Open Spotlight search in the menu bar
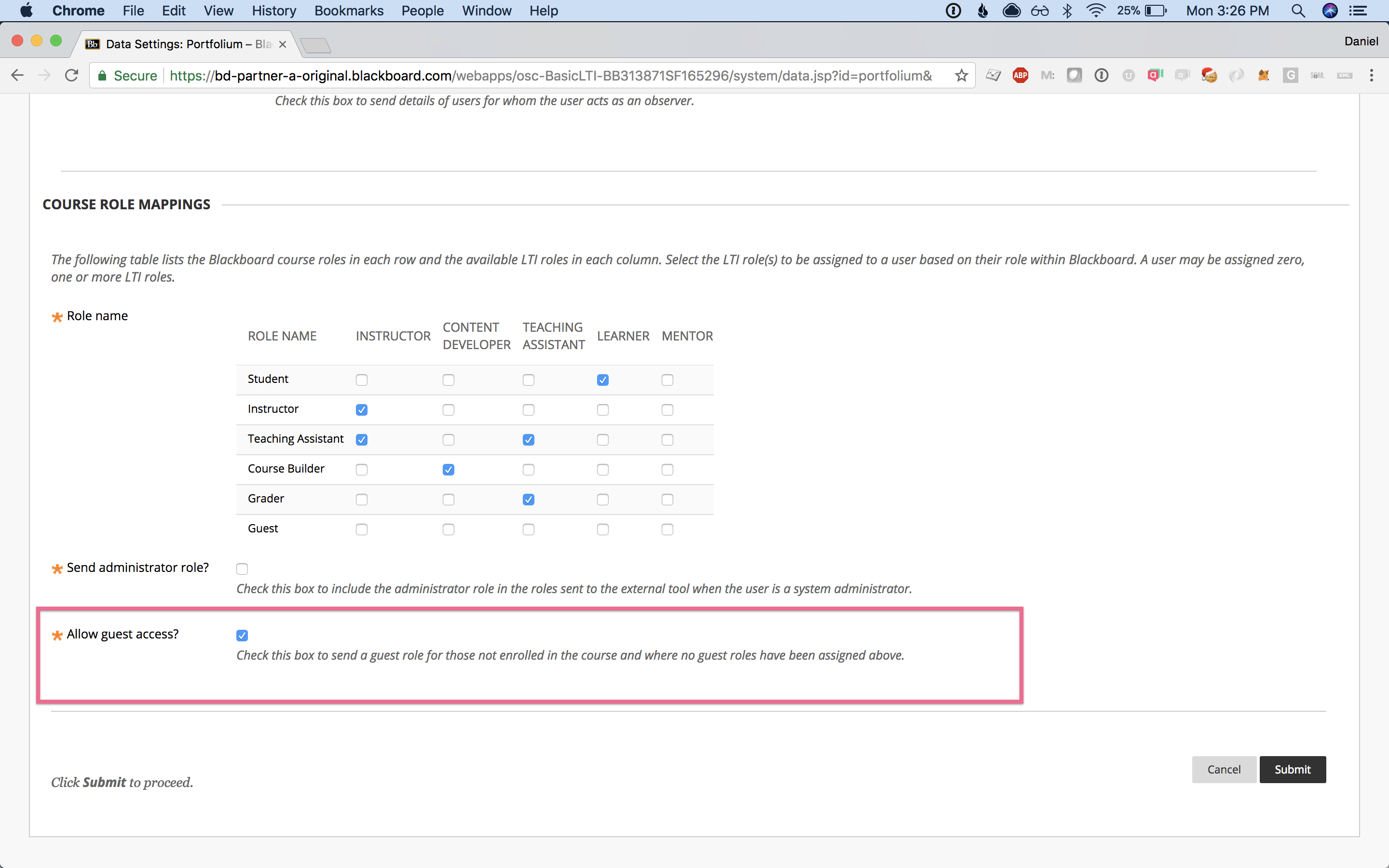 (1298, 11)
